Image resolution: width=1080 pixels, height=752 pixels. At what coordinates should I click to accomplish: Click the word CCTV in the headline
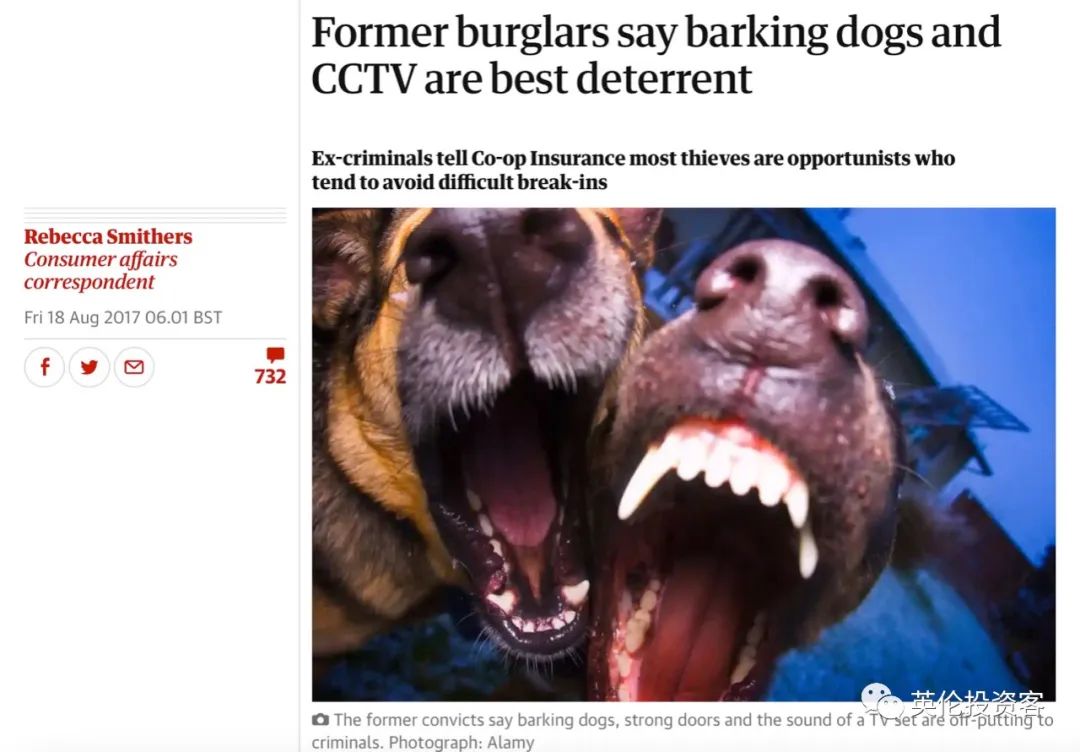coord(363,79)
